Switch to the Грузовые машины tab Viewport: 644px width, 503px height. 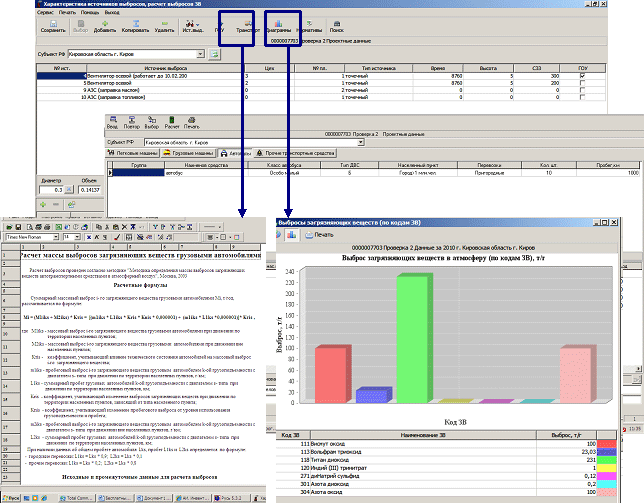click(189, 152)
